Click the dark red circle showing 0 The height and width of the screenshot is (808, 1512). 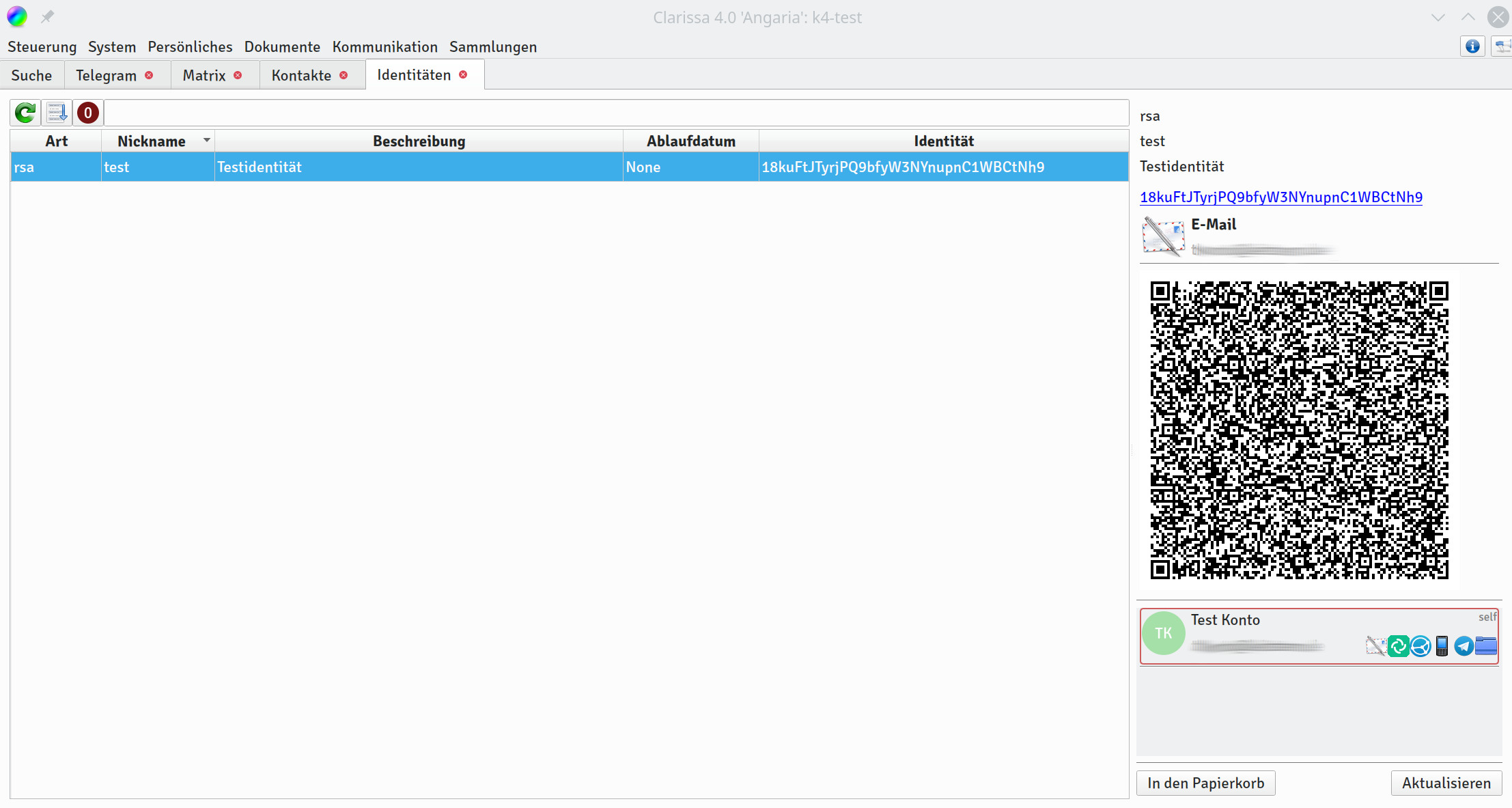coord(88,113)
